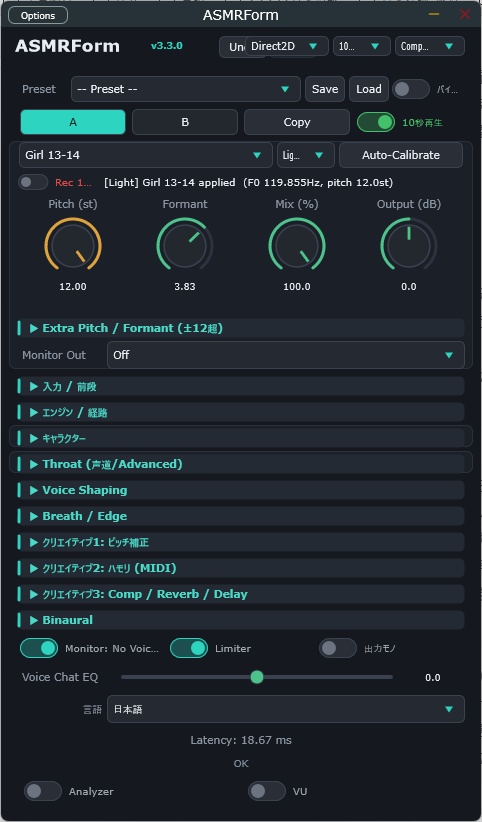Open the Preset dropdown arrow

tap(285, 89)
